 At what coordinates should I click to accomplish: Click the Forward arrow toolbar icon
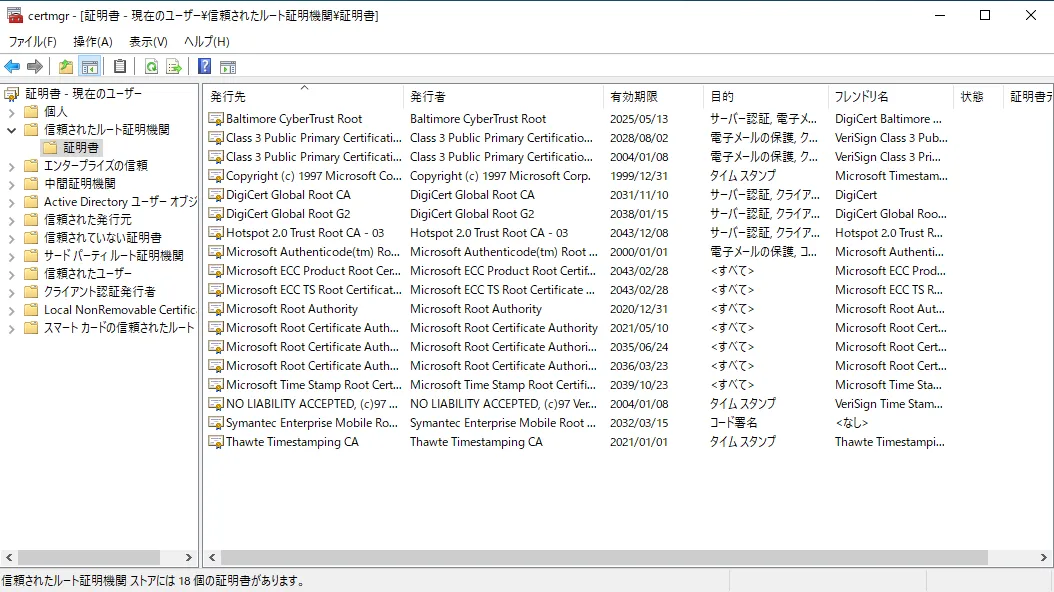[35, 67]
